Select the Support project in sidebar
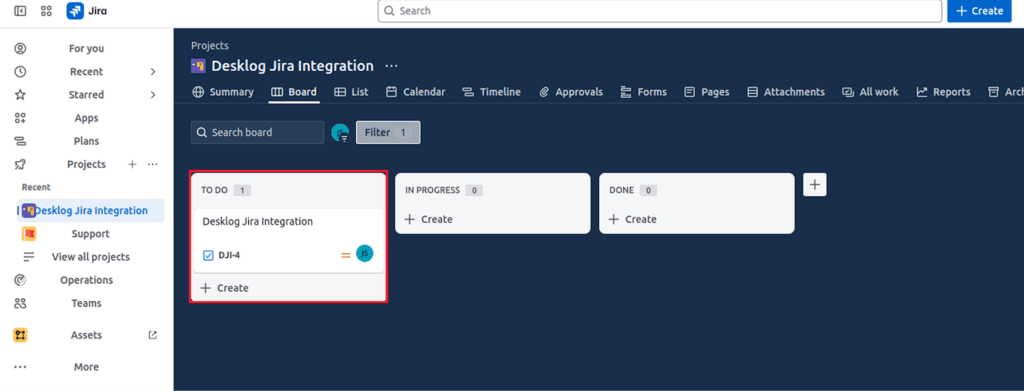Screen dimensions: 1024x391 tap(90, 234)
